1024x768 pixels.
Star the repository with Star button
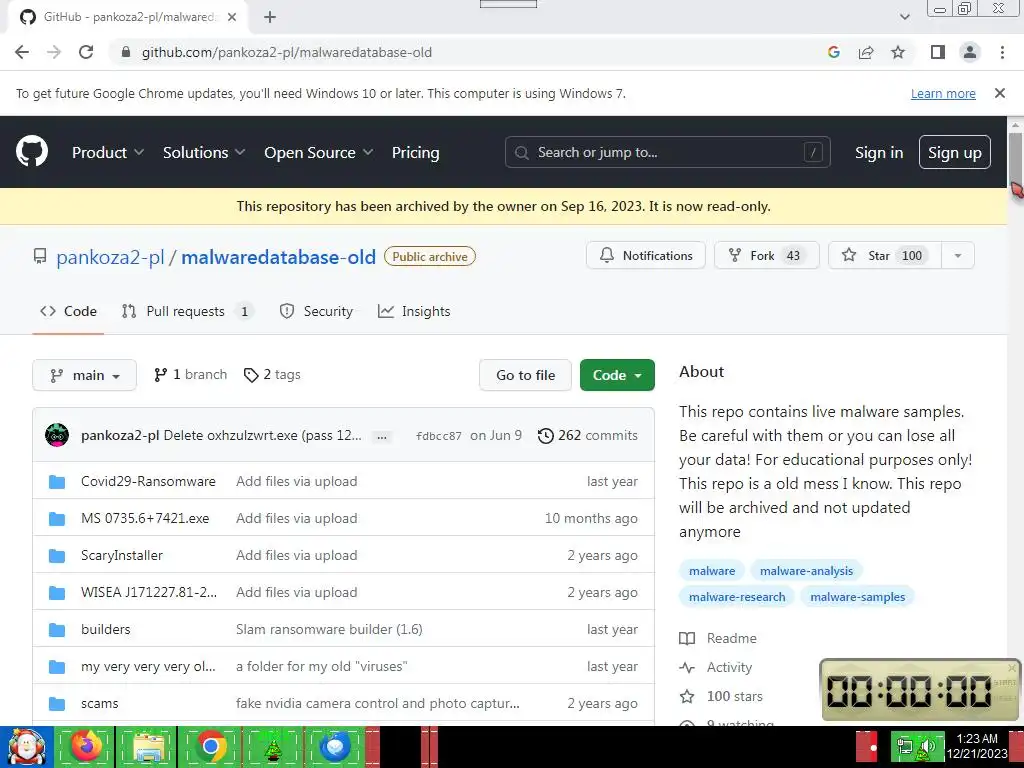pos(885,255)
